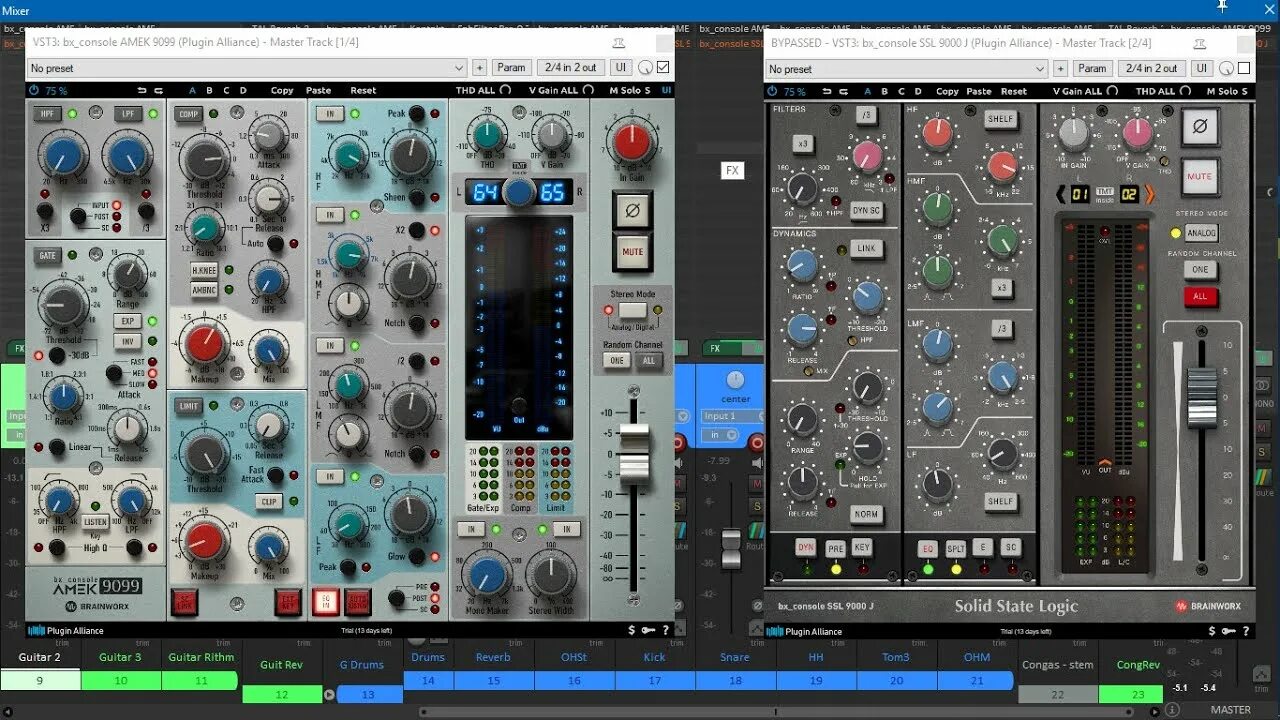Click the AMEK compressor Threshold knob
Image resolution: width=1280 pixels, height=720 pixels.
click(205, 160)
